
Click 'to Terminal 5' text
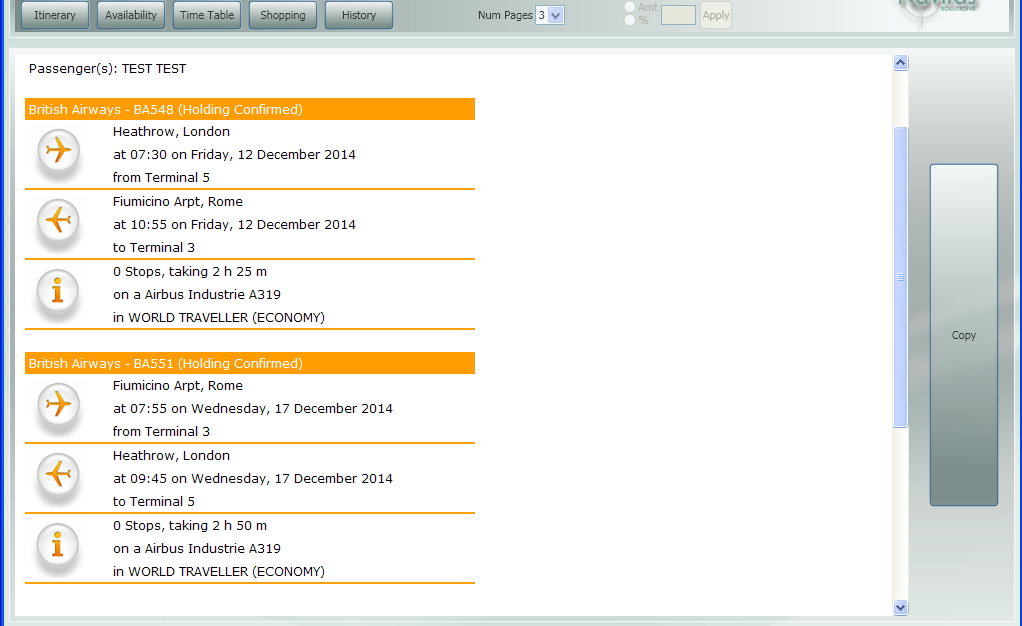tap(154, 501)
